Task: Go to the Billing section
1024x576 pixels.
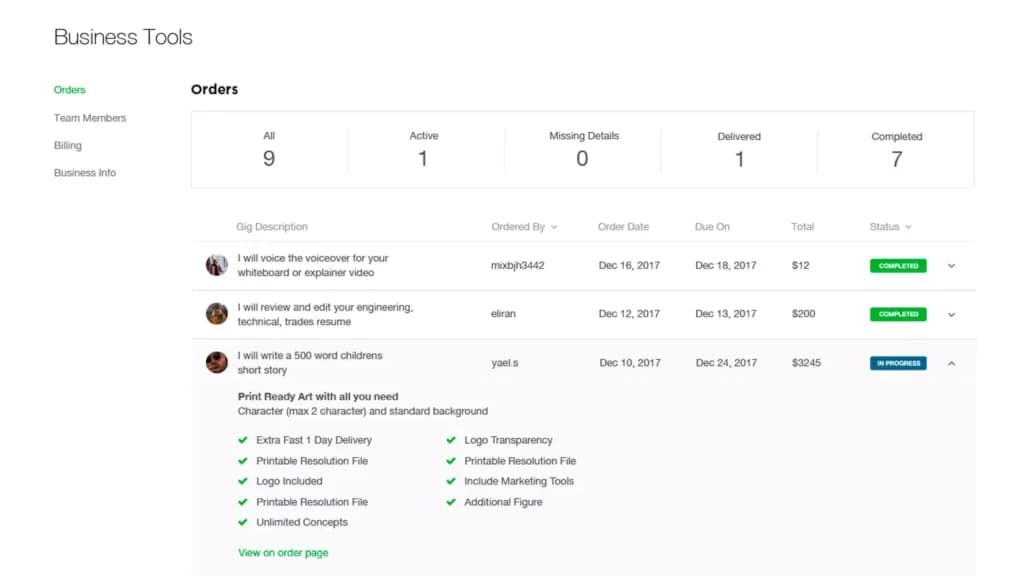Action: 67,146
